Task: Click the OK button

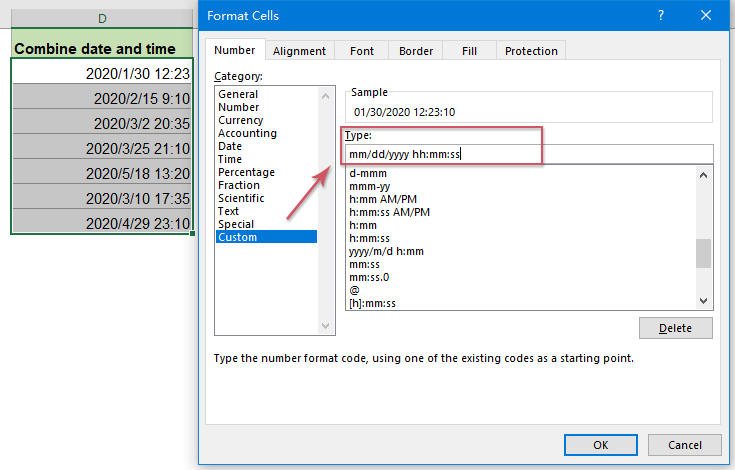Action: (600, 444)
